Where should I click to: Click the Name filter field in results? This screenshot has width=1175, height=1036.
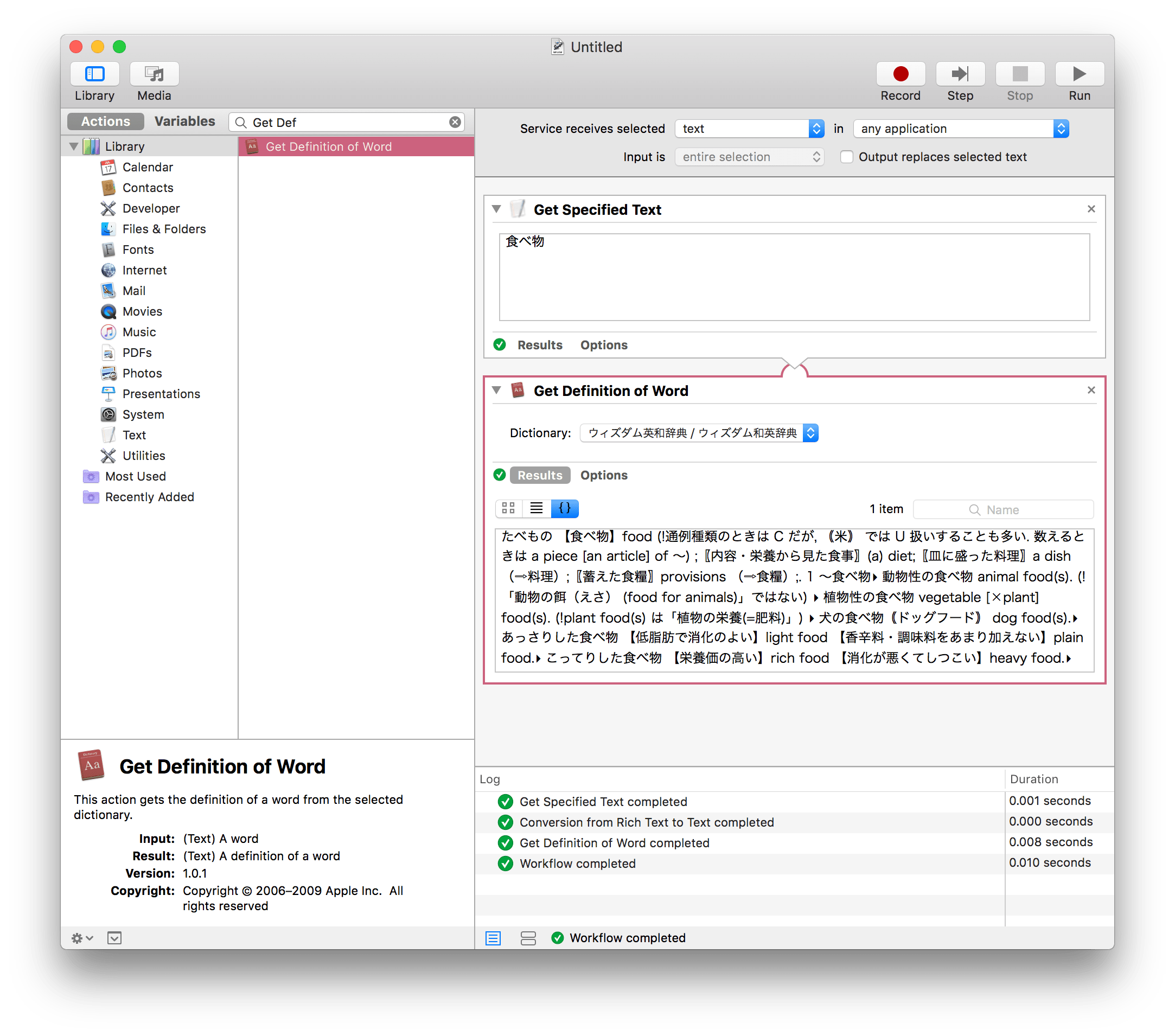tap(1003, 509)
